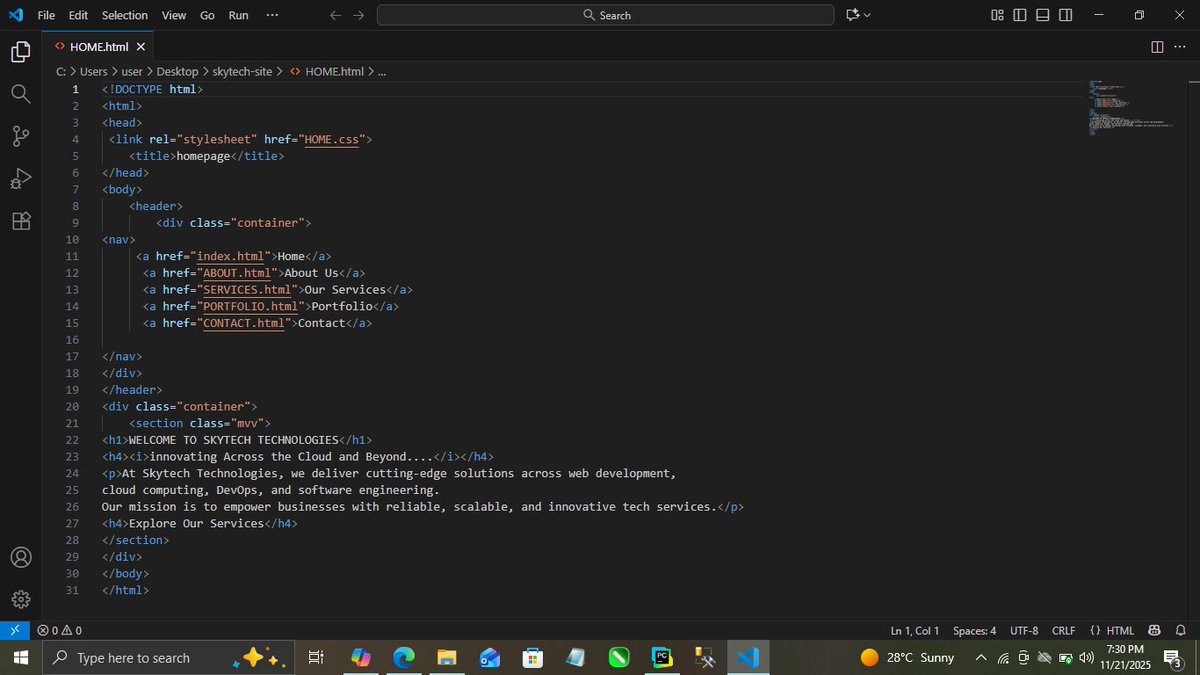Toggle the Primary Side Bar visibility
Viewport: 1200px width, 675px height.
(1020, 15)
